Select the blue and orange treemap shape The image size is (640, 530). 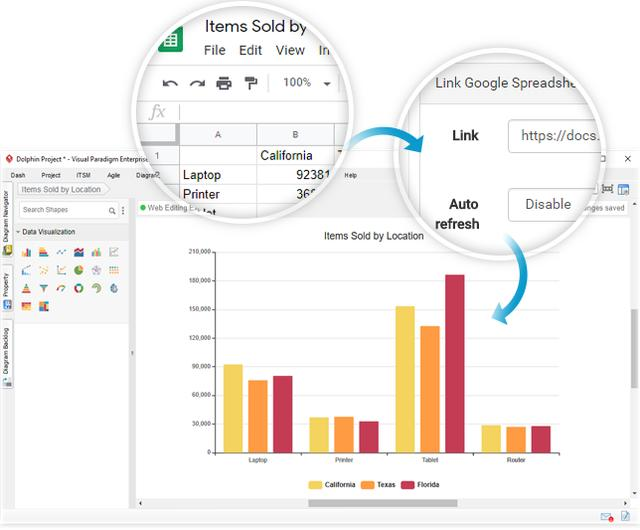click(44, 306)
